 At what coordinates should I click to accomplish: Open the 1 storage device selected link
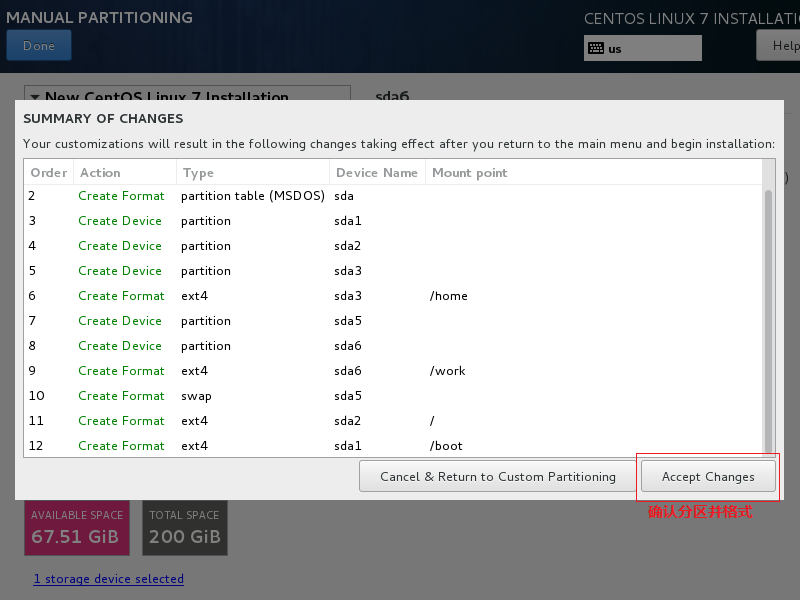[x=108, y=579]
